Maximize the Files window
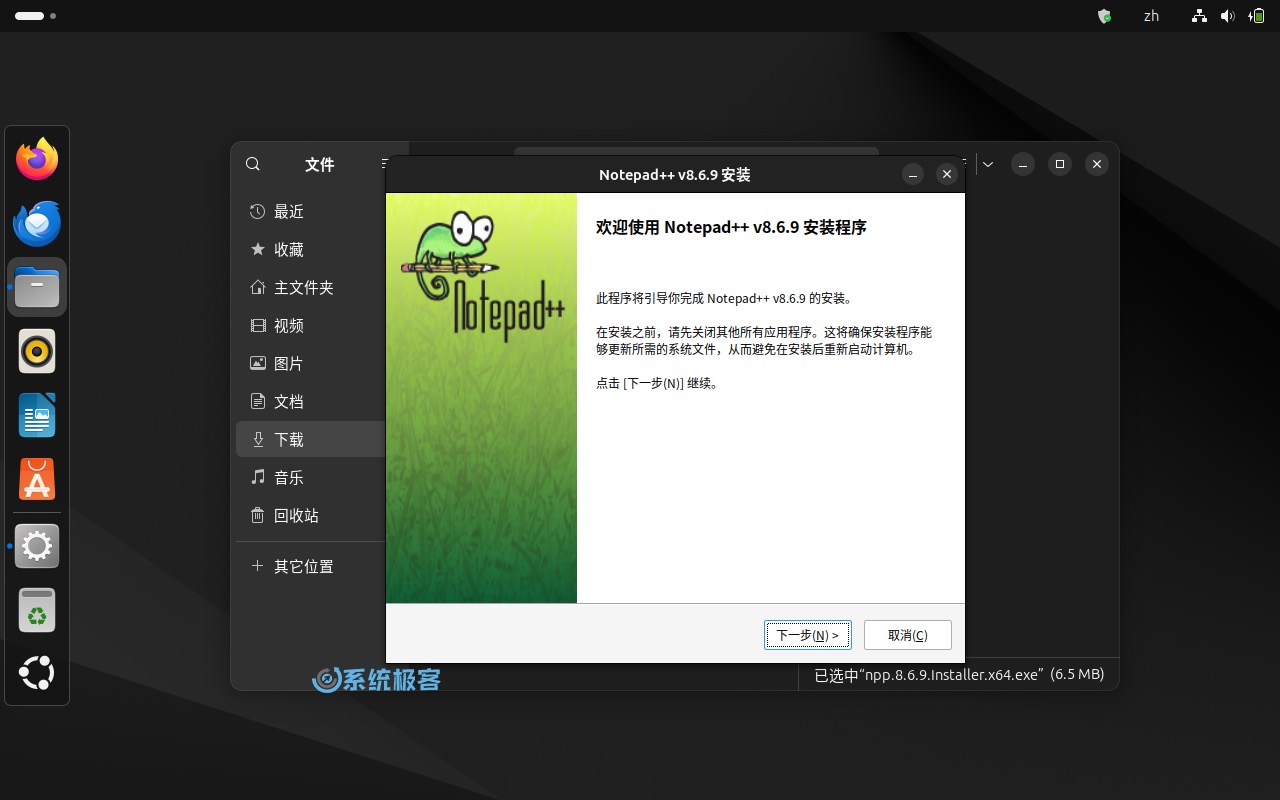 point(1060,164)
